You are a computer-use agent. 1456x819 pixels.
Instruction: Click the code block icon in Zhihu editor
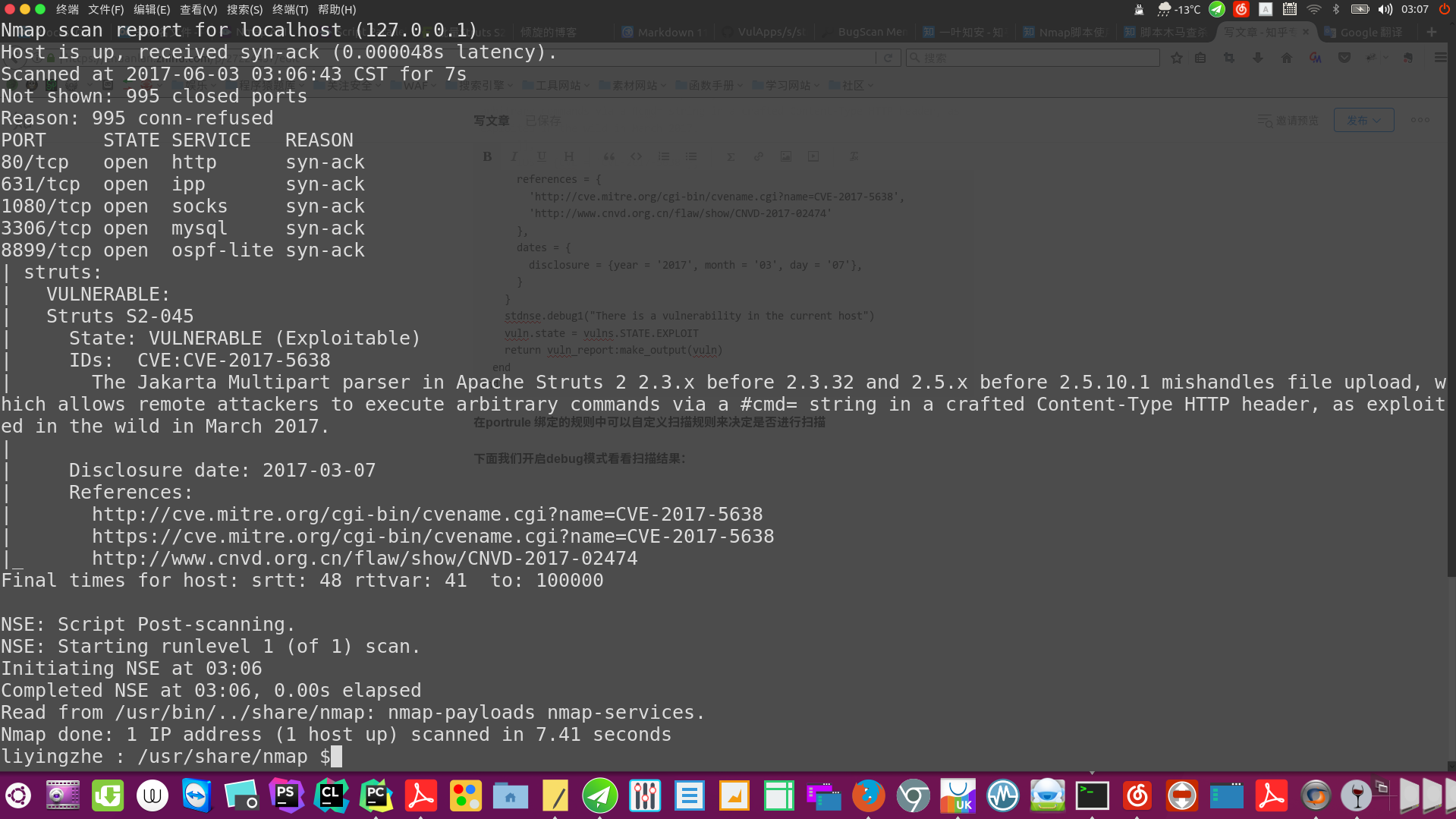click(x=636, y=156)
